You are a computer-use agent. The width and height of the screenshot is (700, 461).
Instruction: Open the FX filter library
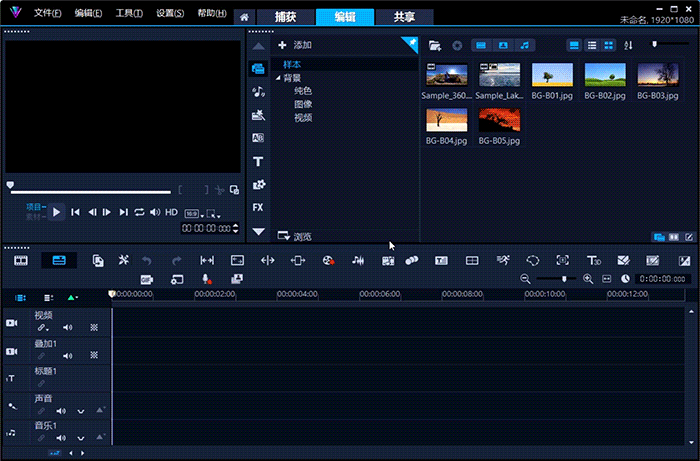tap(258, 207)
